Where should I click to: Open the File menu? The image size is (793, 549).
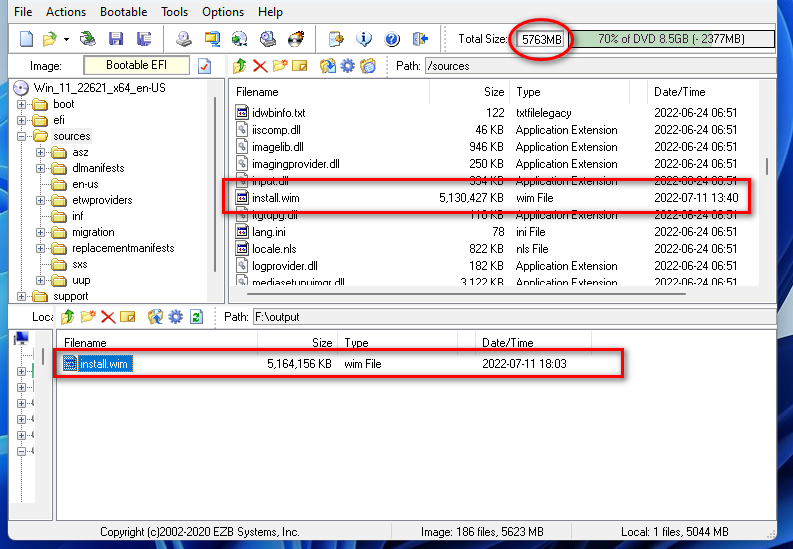(x=23, y=12)
